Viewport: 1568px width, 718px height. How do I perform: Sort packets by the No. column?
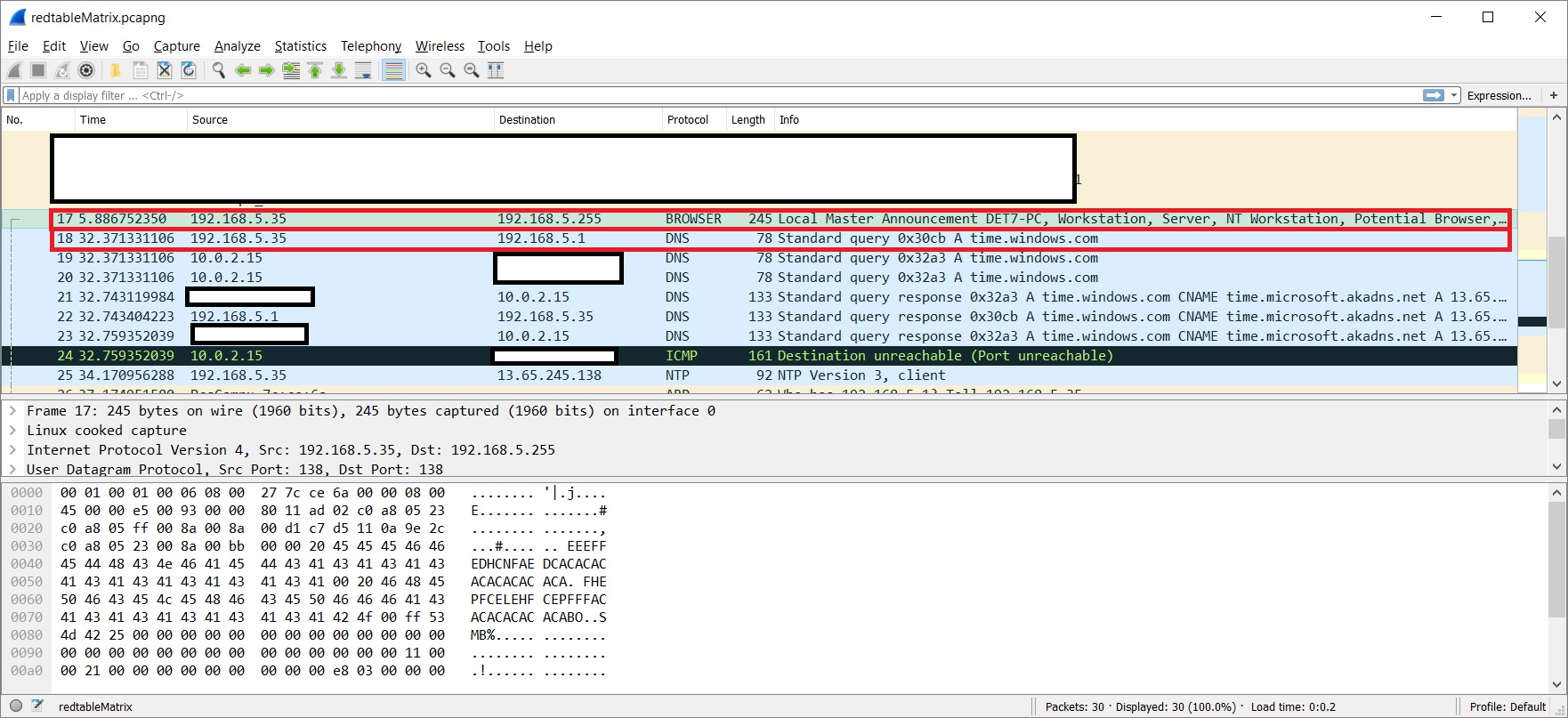pyautogui.click(x=38, y=120)
